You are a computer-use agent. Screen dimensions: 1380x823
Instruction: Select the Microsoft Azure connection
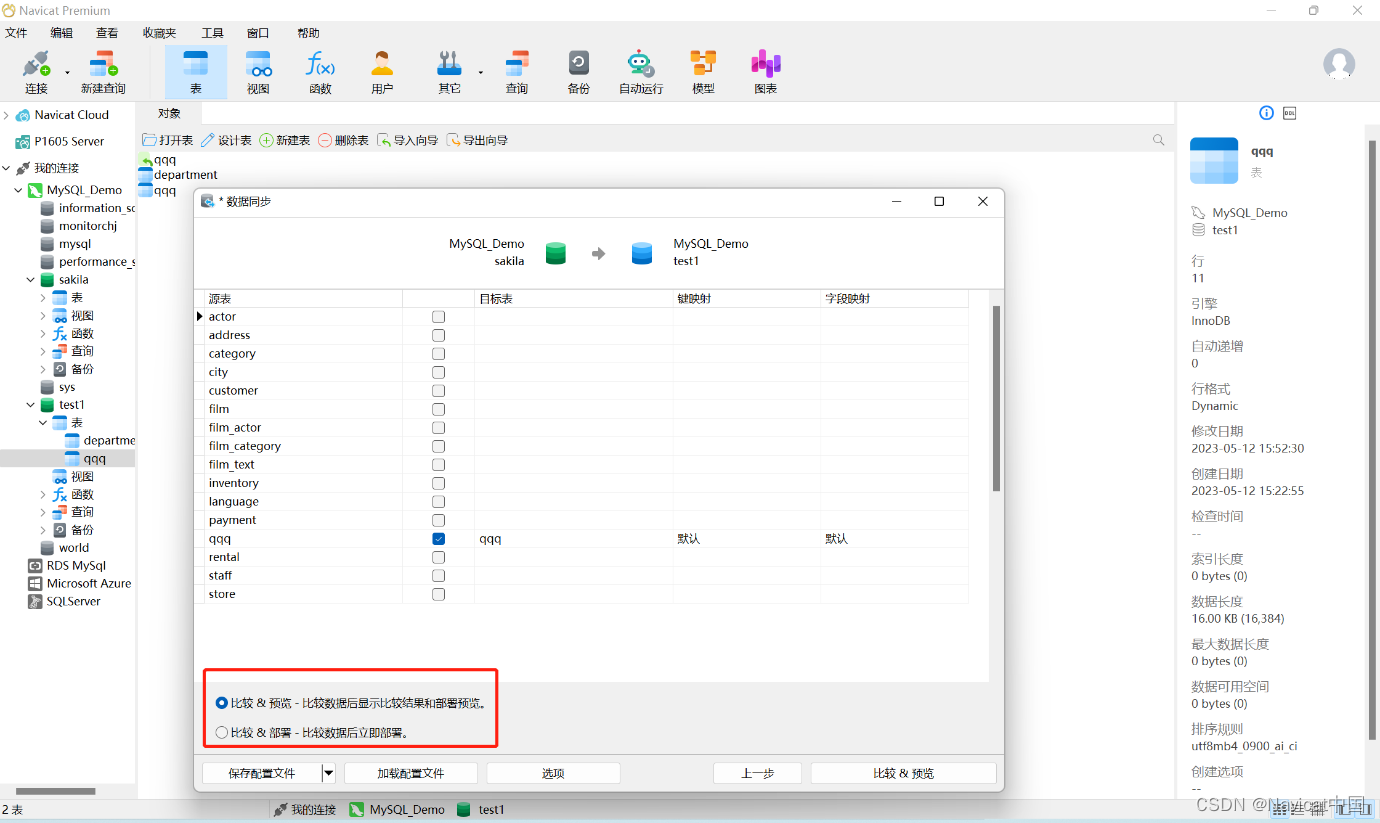(89, 584)
